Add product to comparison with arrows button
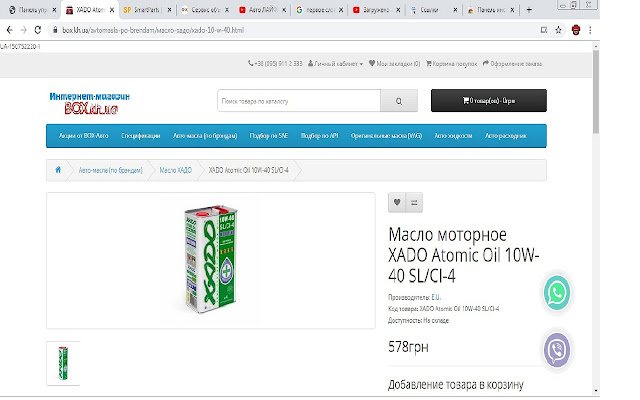This screenshot has width=640, height=400. coord(414,202)
